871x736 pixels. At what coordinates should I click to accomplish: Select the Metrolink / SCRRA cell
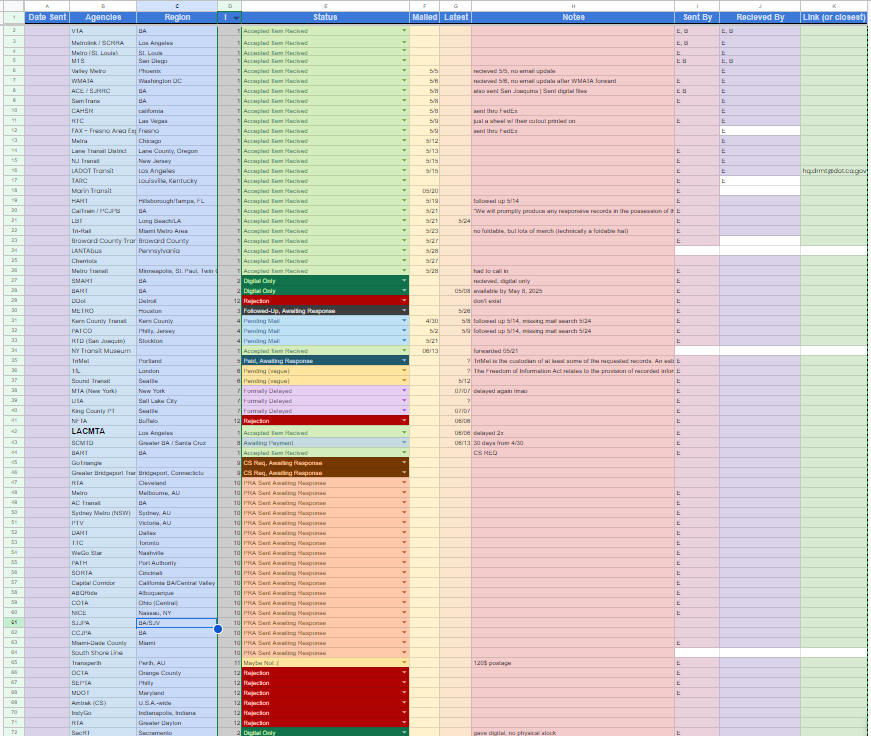tap(103, 43)
